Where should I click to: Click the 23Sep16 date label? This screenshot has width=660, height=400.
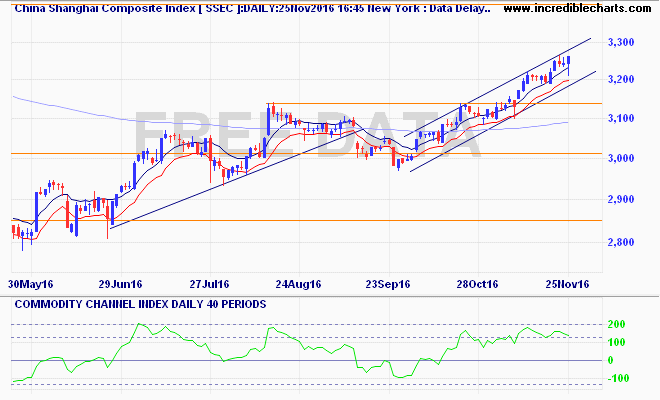point(388,284)
